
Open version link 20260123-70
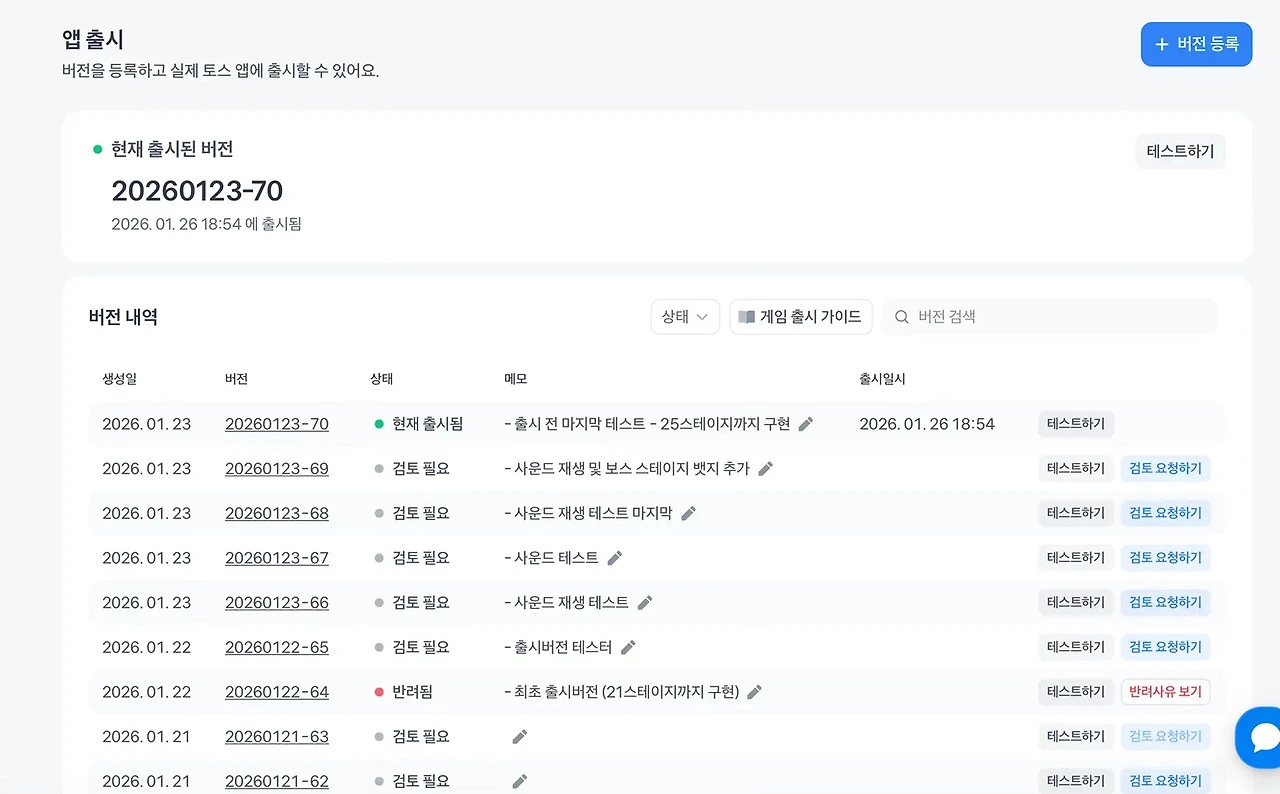[x=277, y=424]
